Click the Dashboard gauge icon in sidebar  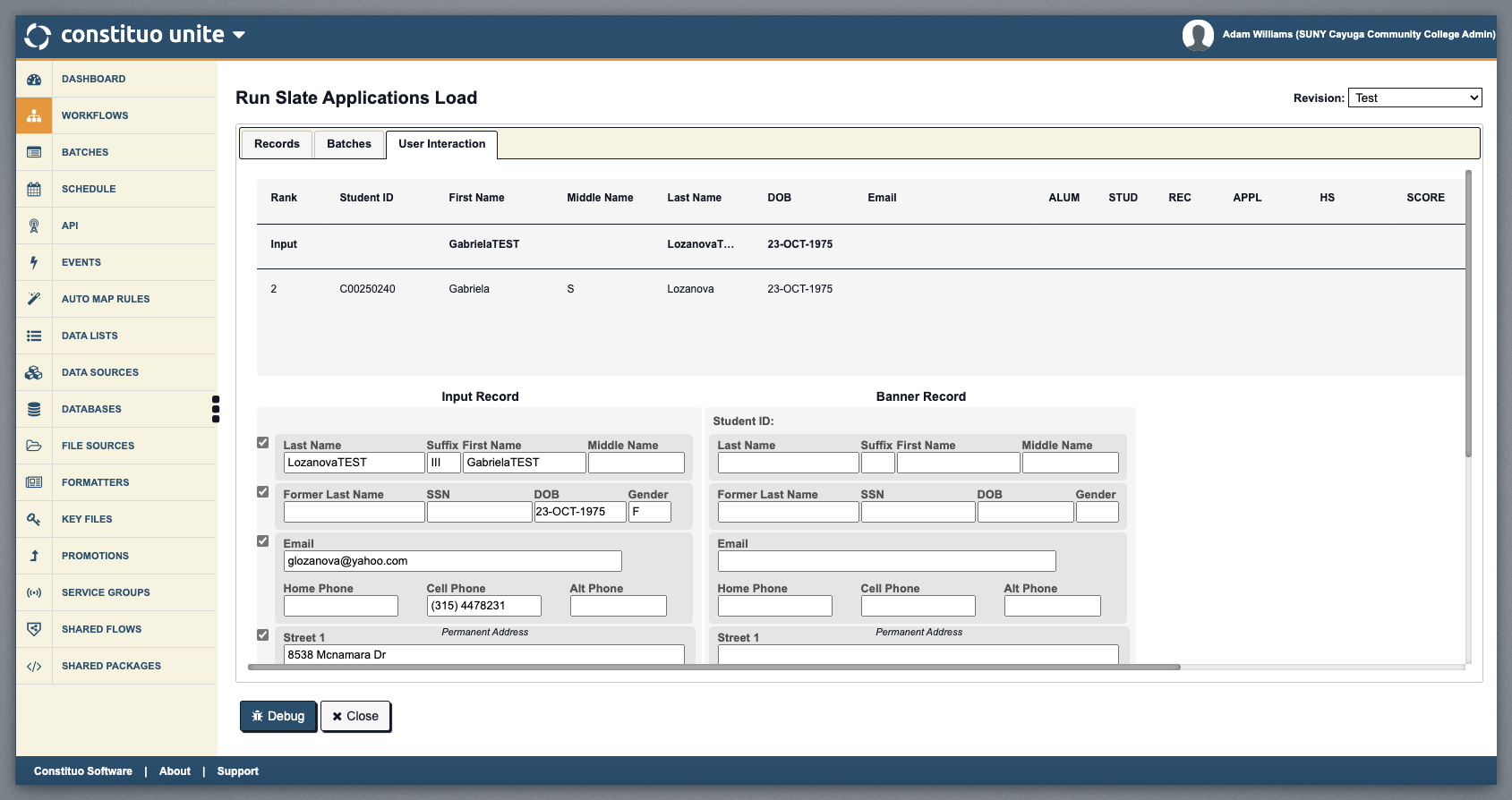pos(34,80)
